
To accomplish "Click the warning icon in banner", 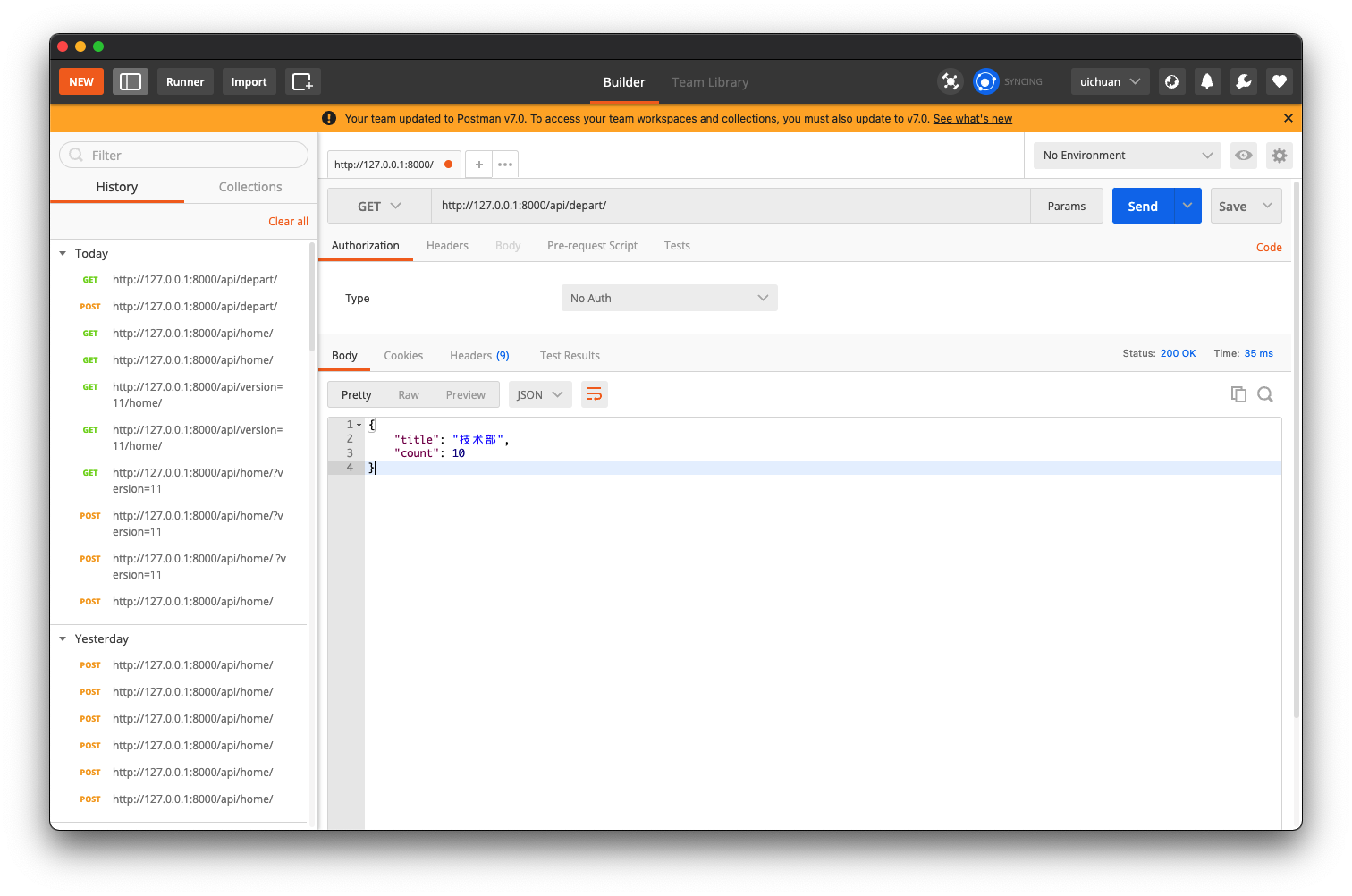I will point(329,118).
